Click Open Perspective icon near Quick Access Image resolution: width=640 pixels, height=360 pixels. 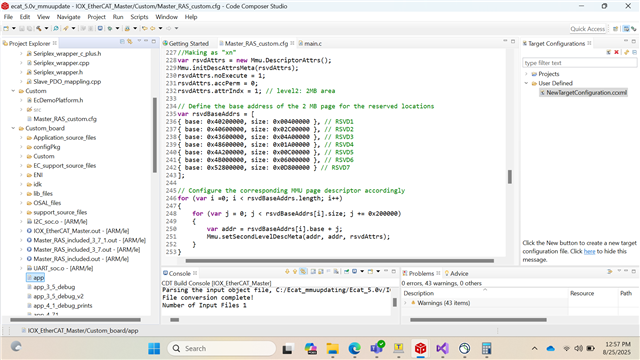point(616,29)
